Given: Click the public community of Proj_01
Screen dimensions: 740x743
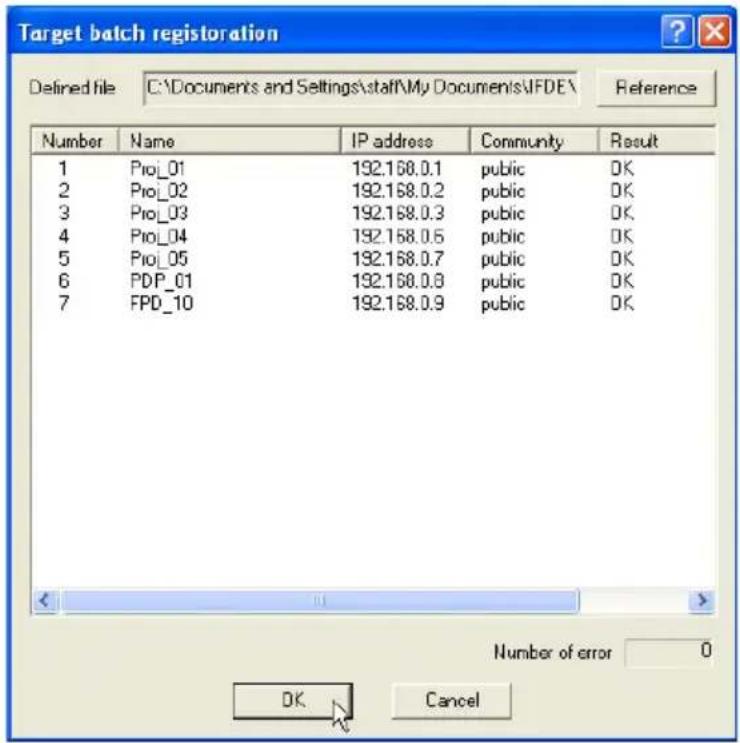Looking at the screenshot, I should coord(503,170).
